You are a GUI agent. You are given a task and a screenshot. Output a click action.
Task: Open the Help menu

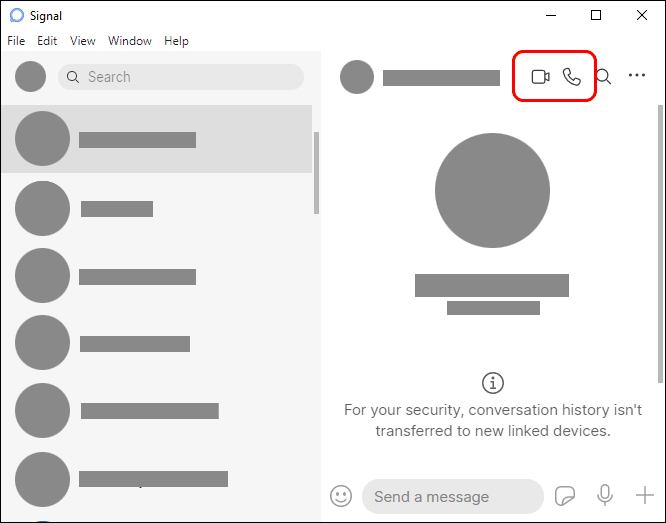pos(176,41)
